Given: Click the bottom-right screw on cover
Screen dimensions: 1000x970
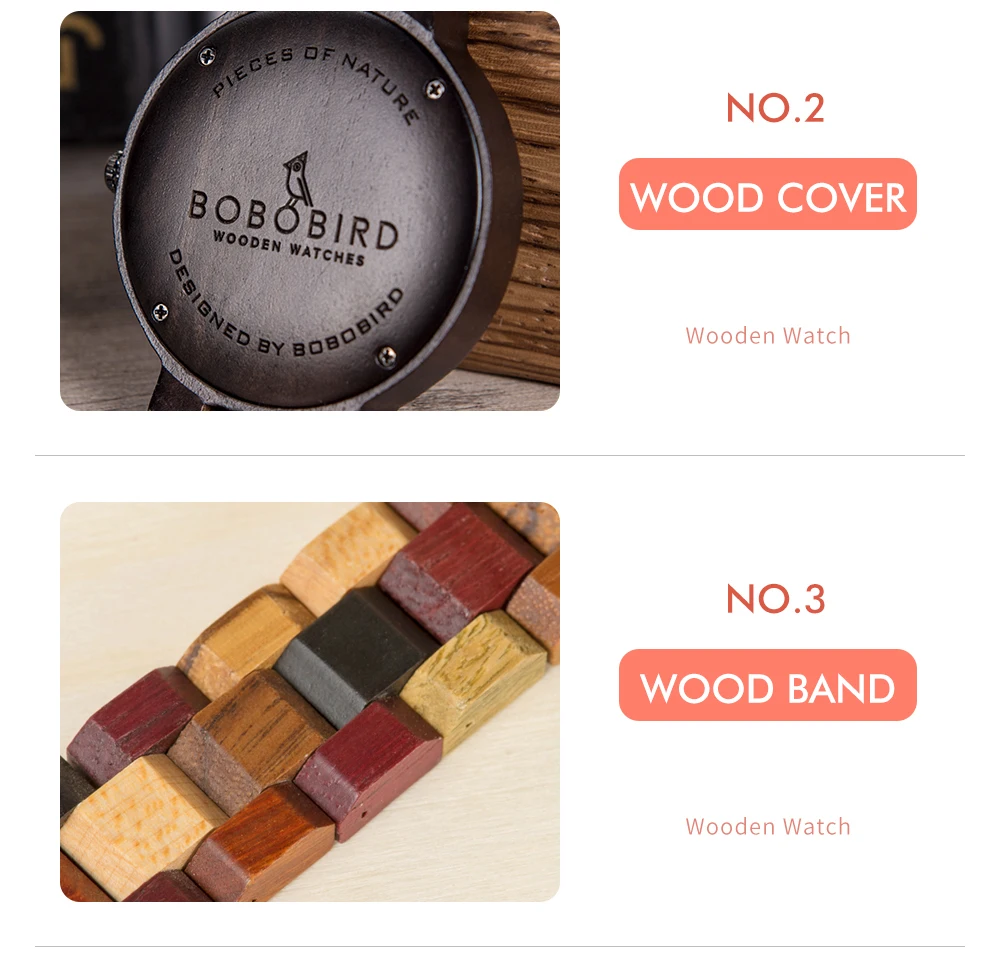Looking at the screenshot, I should click(x=387, y=357).
